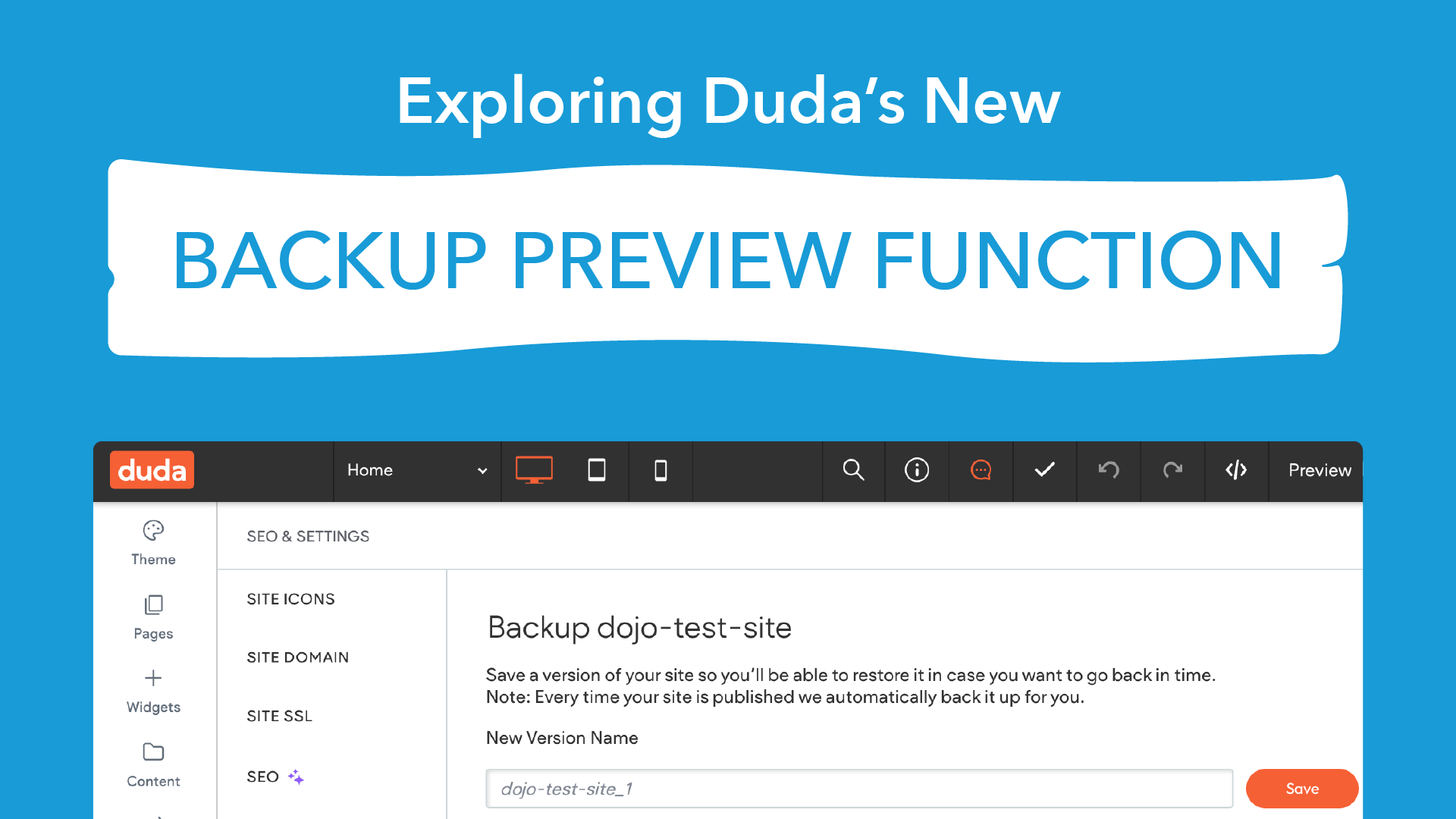Viewport: 1456px width, 819px height.
Task: Click on Site Icons settings
Action: (292, 598)
